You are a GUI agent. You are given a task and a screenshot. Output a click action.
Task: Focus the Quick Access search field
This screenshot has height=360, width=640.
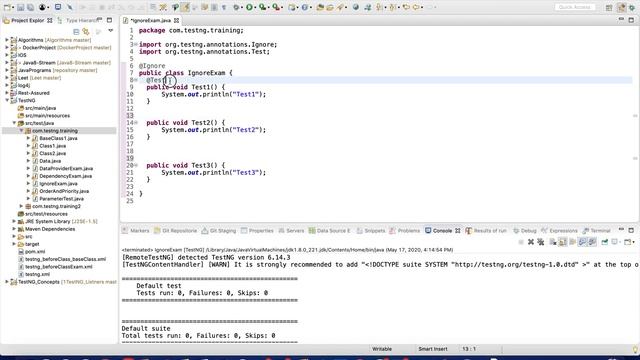575,7
